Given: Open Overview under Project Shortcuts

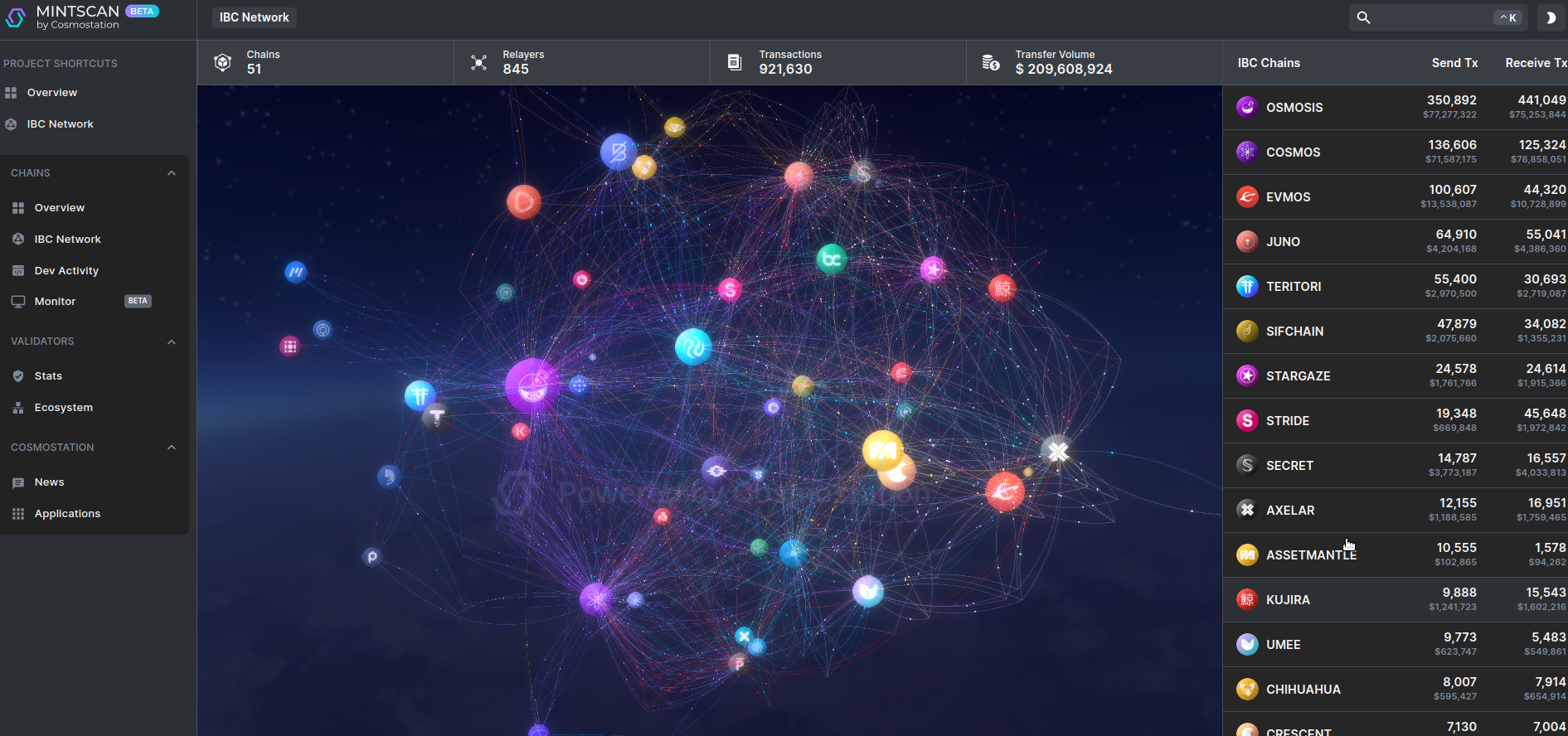Looking at the screenshot, I should pyautogui.click(x=51, y=93).
